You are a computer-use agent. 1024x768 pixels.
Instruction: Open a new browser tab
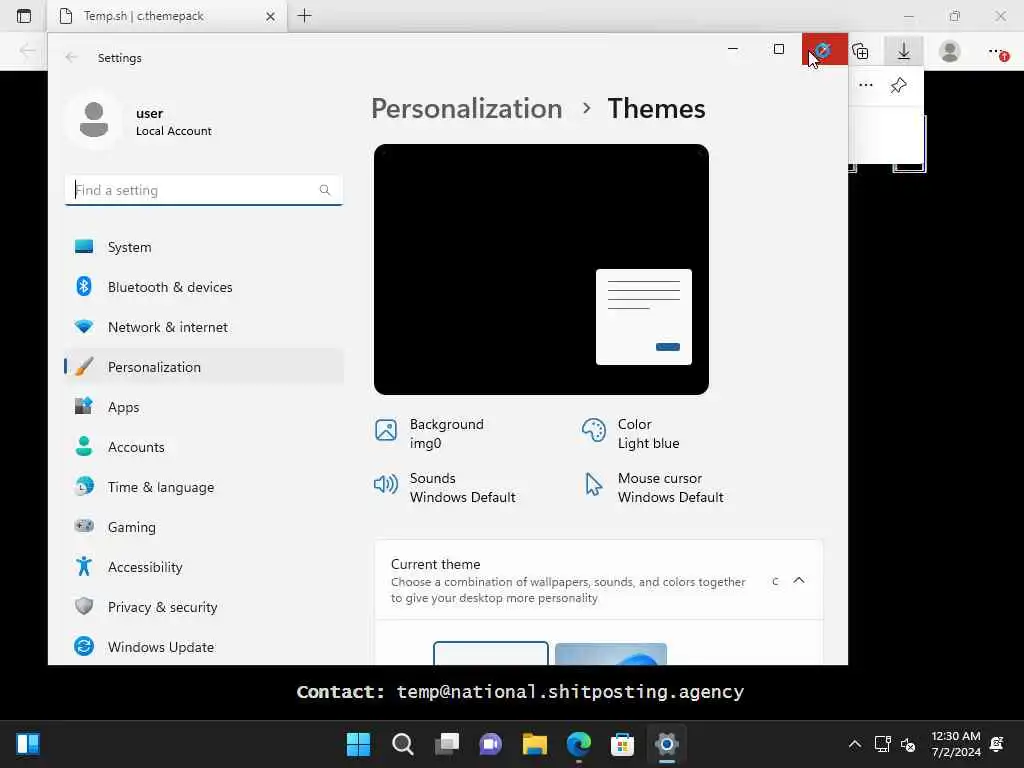click(305, 16)
